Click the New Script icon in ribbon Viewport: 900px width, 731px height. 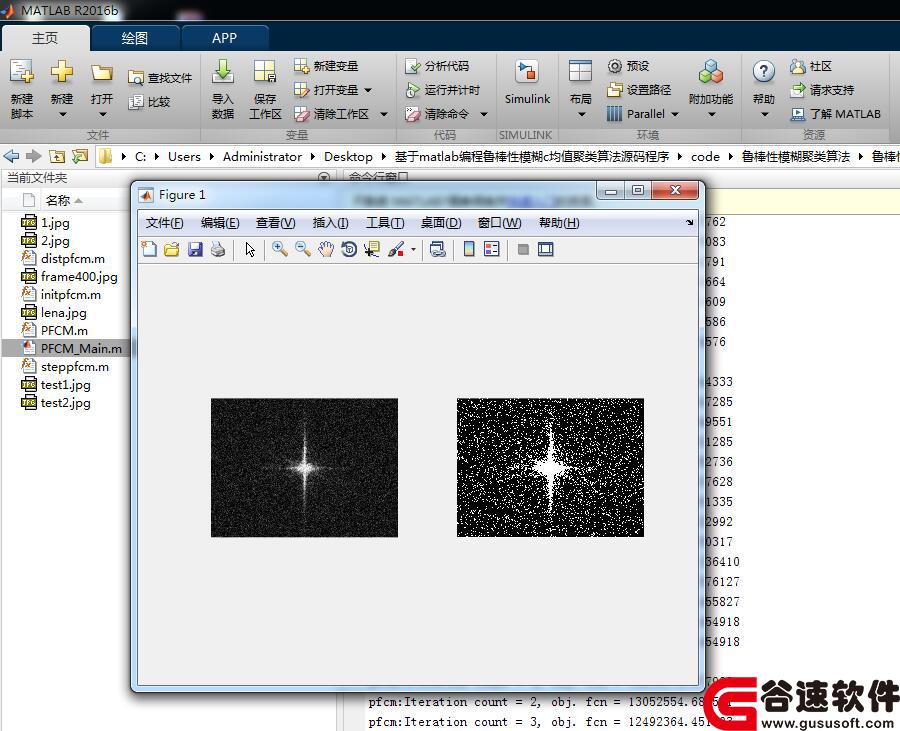pyautogui.click(x=21, y=73)
